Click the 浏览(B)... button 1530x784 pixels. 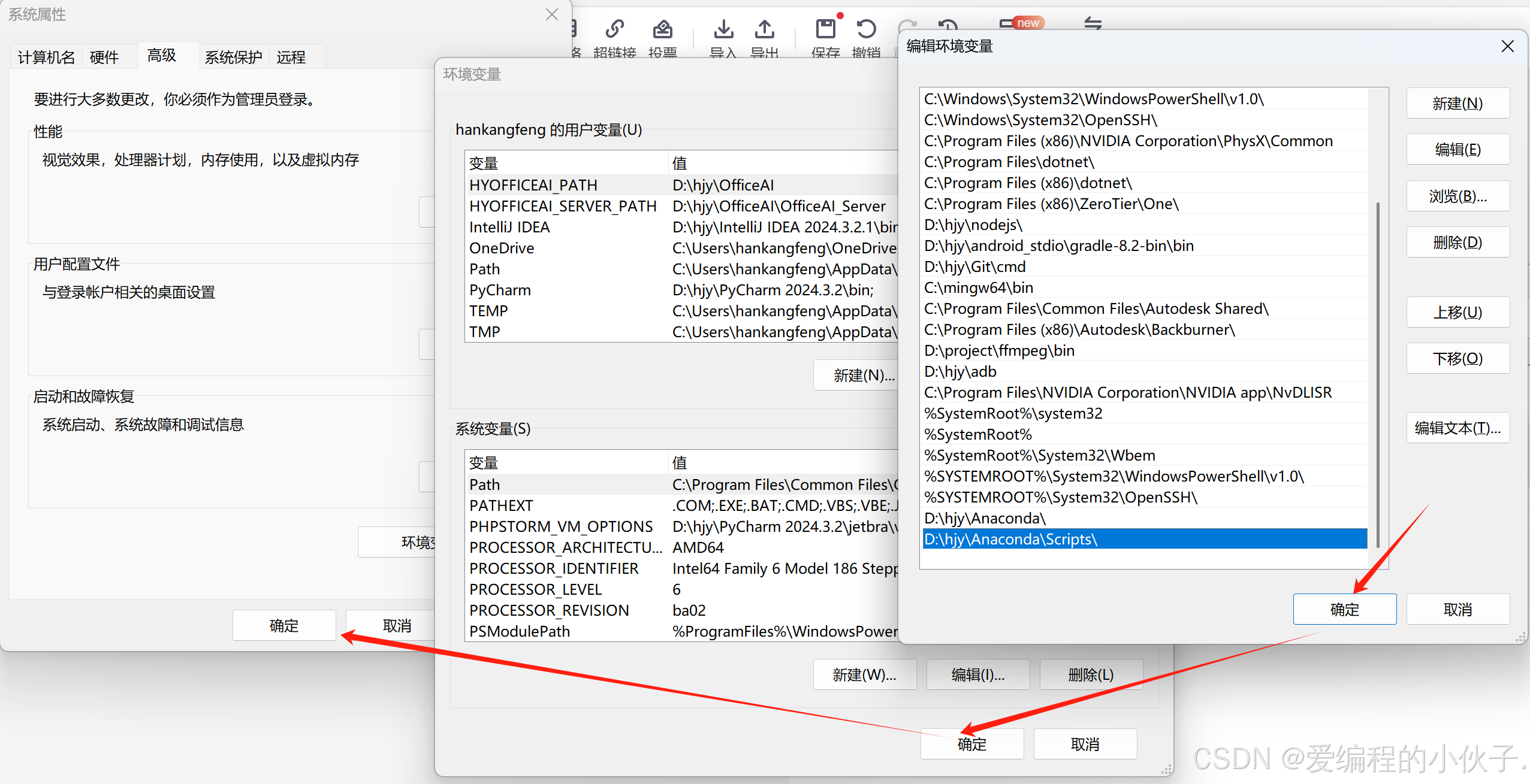1457,196
